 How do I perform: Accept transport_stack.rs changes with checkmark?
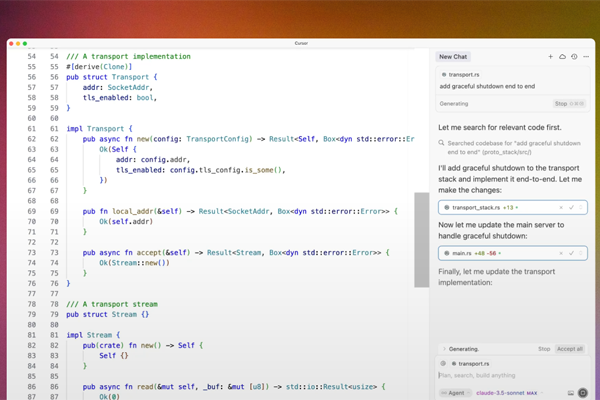pos(572,207)
